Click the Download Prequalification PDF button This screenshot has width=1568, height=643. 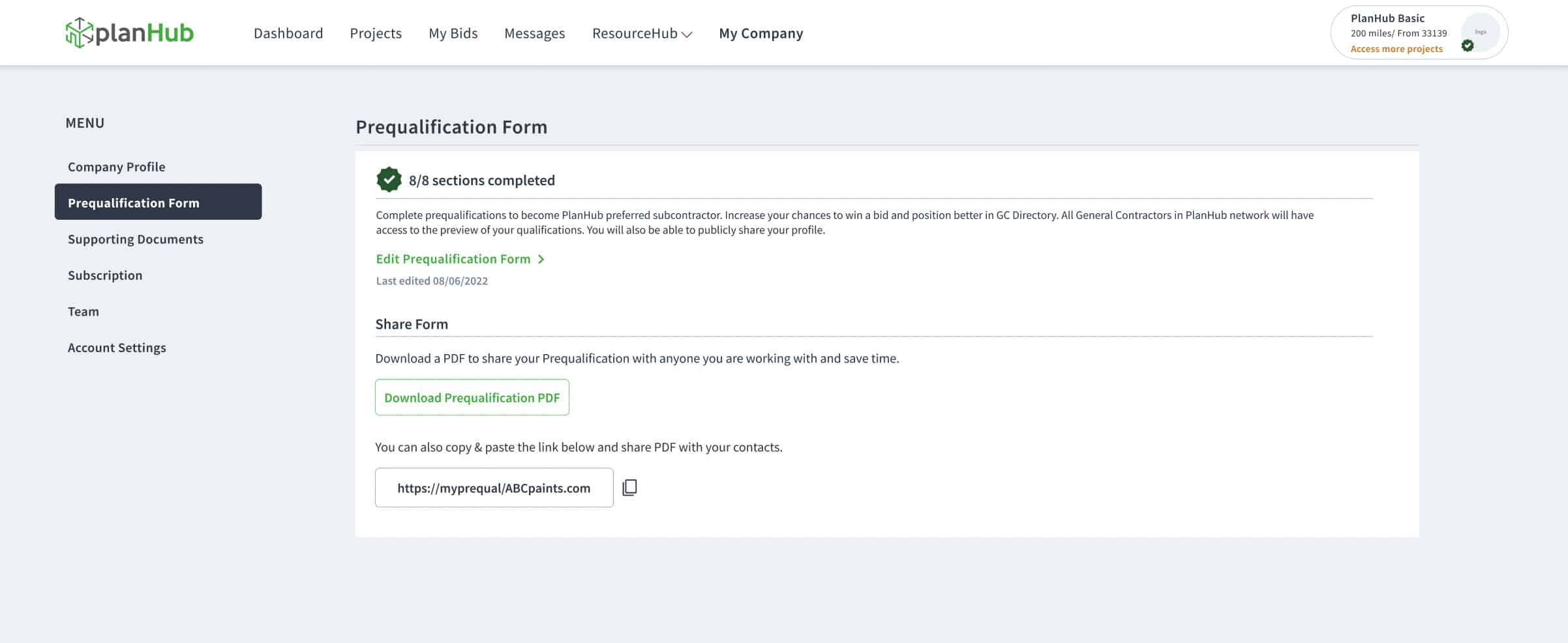point(472,397)
